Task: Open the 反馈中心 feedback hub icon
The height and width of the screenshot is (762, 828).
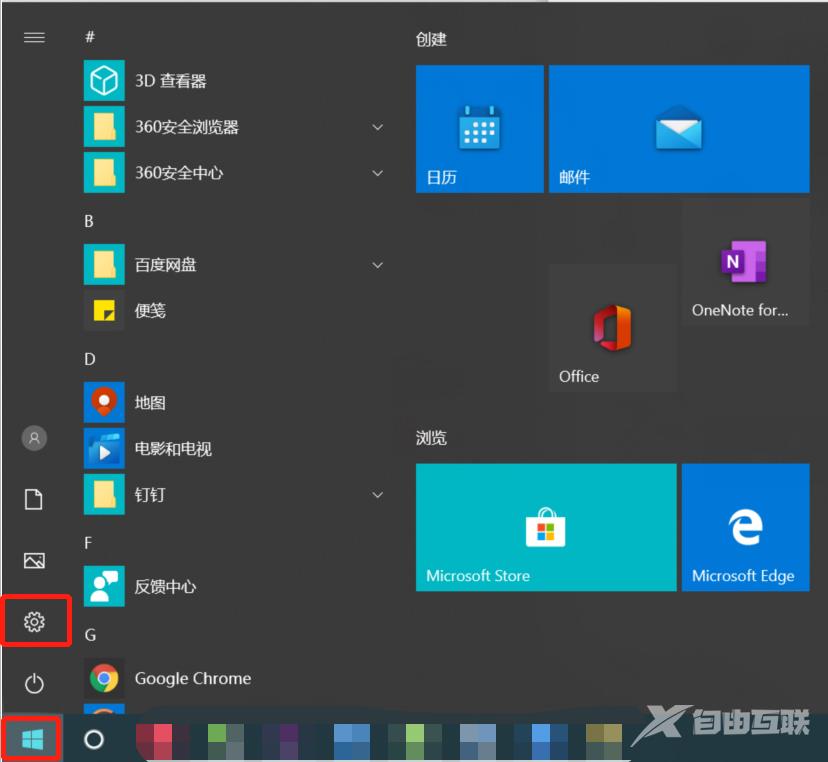Action: click(x=104, y=586)
